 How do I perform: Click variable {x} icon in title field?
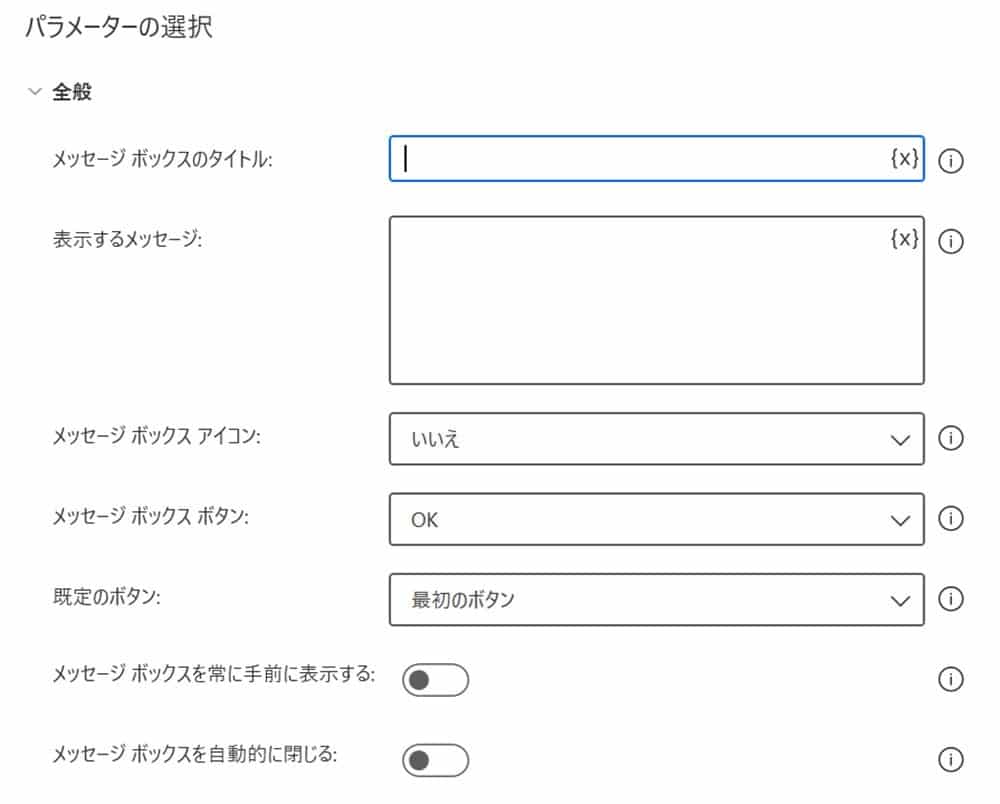pyautogui.click(x=904, y=158)
